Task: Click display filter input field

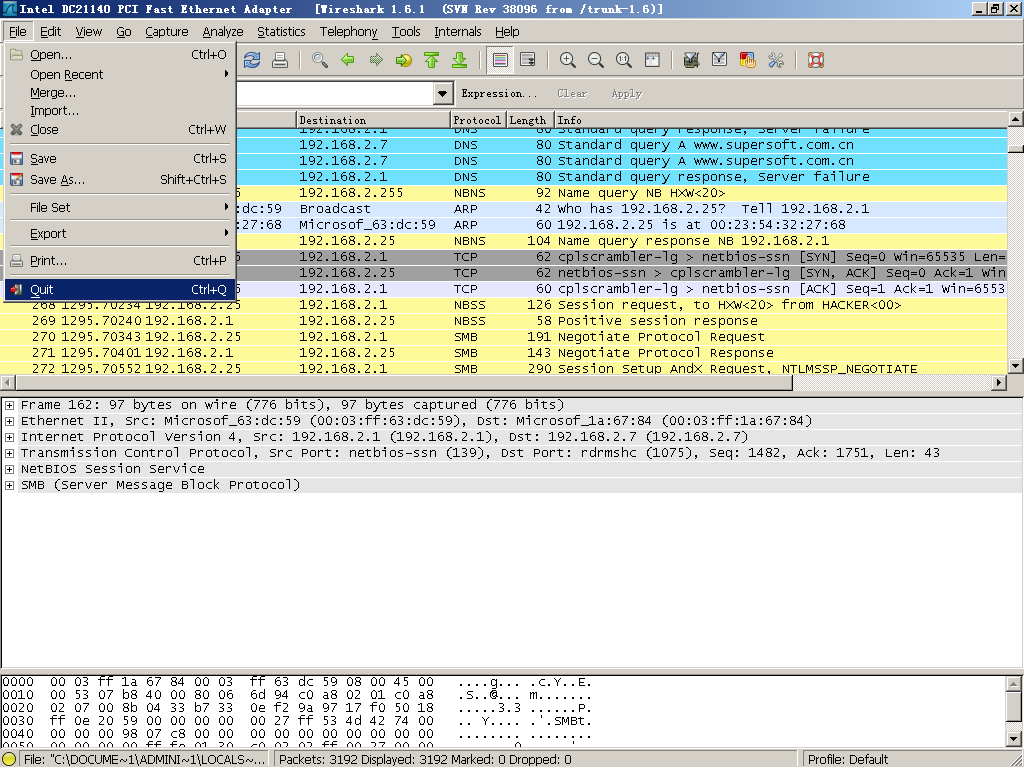Action: [334, 93]
